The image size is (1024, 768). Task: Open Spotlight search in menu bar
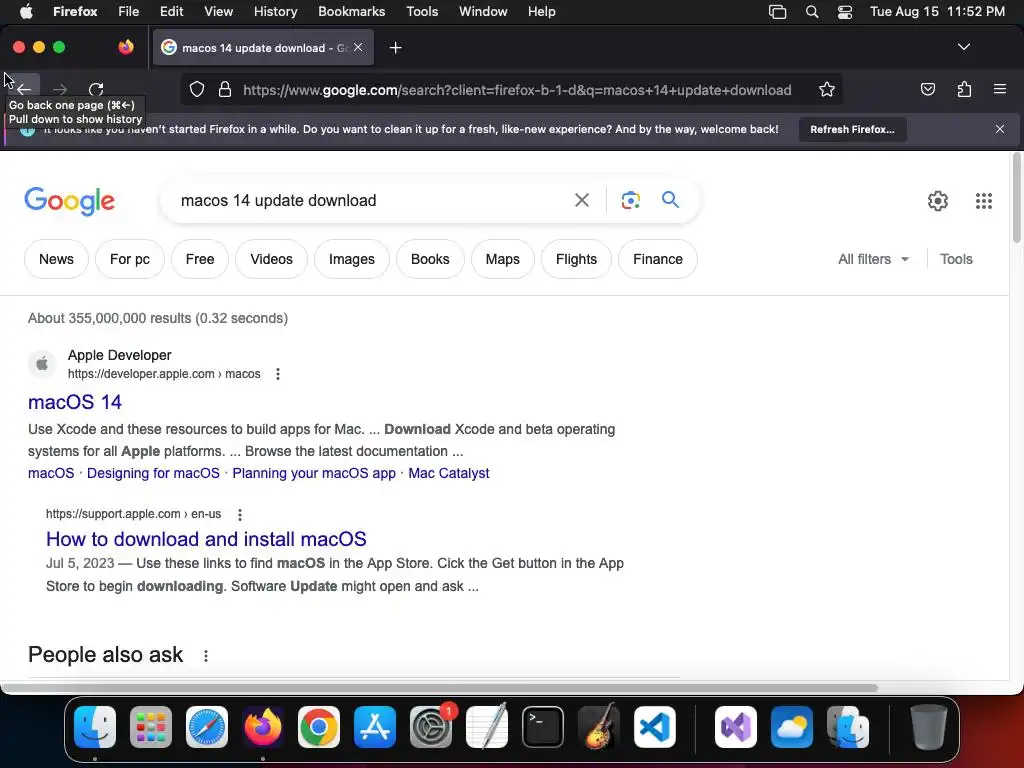point(812,12)
